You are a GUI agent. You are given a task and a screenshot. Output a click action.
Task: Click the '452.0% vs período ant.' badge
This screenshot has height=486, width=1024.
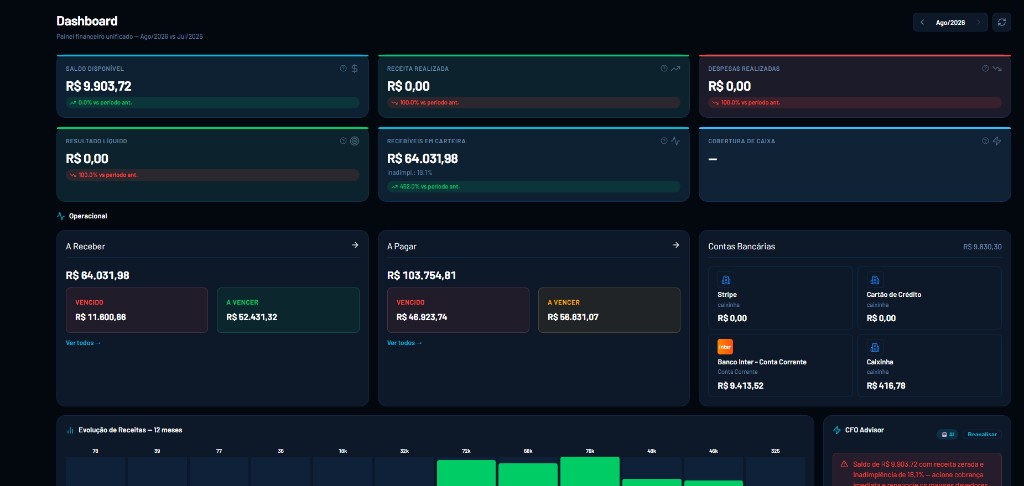534,186
